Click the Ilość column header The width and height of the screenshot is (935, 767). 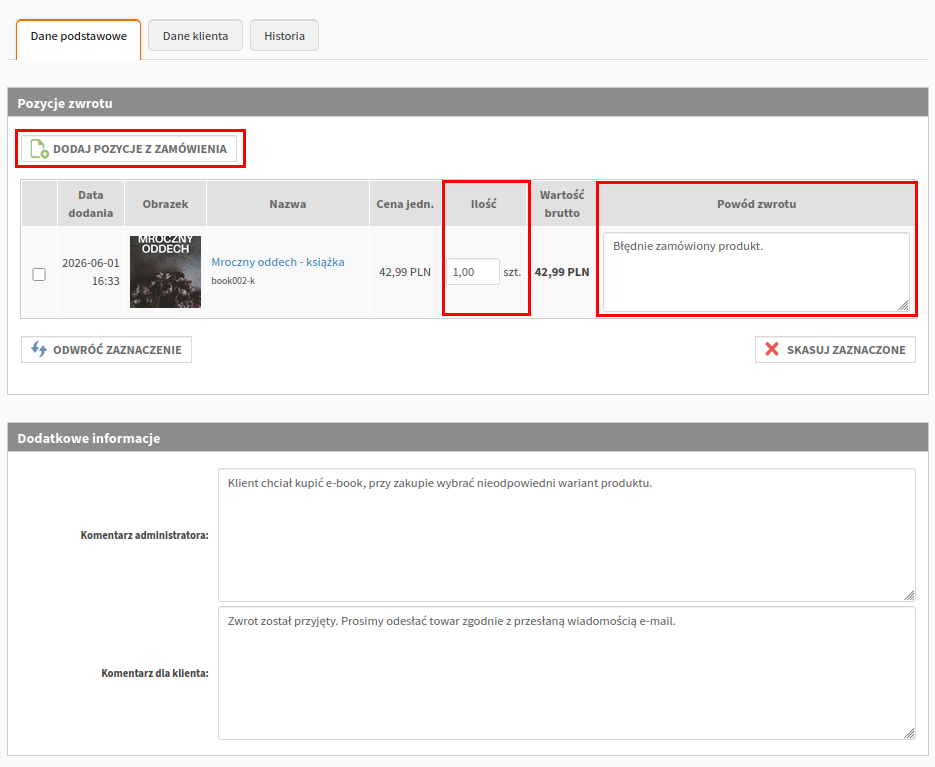click(x=484, y=204)
